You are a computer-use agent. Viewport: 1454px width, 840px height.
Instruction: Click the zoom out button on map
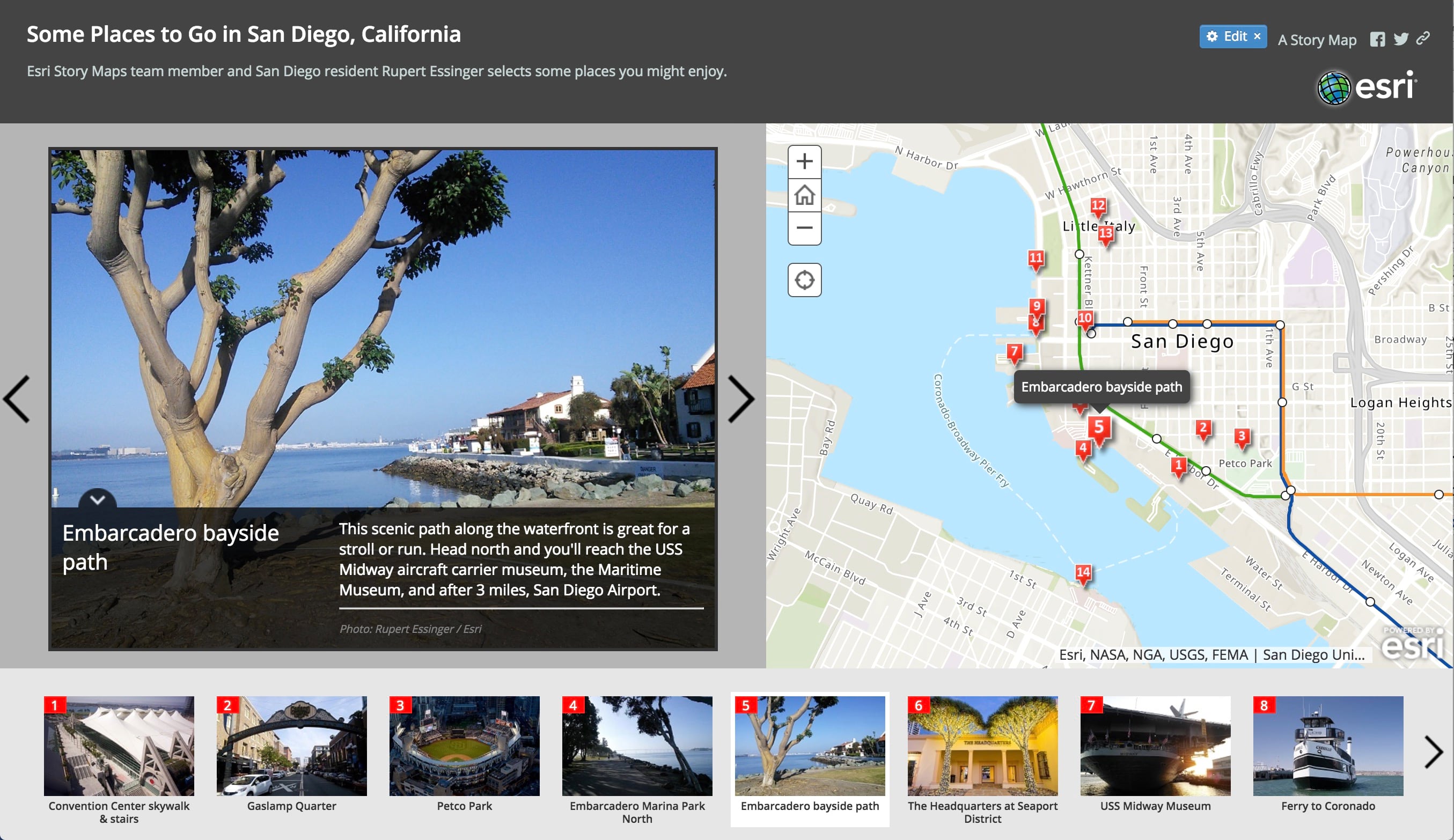click(806, 228)
